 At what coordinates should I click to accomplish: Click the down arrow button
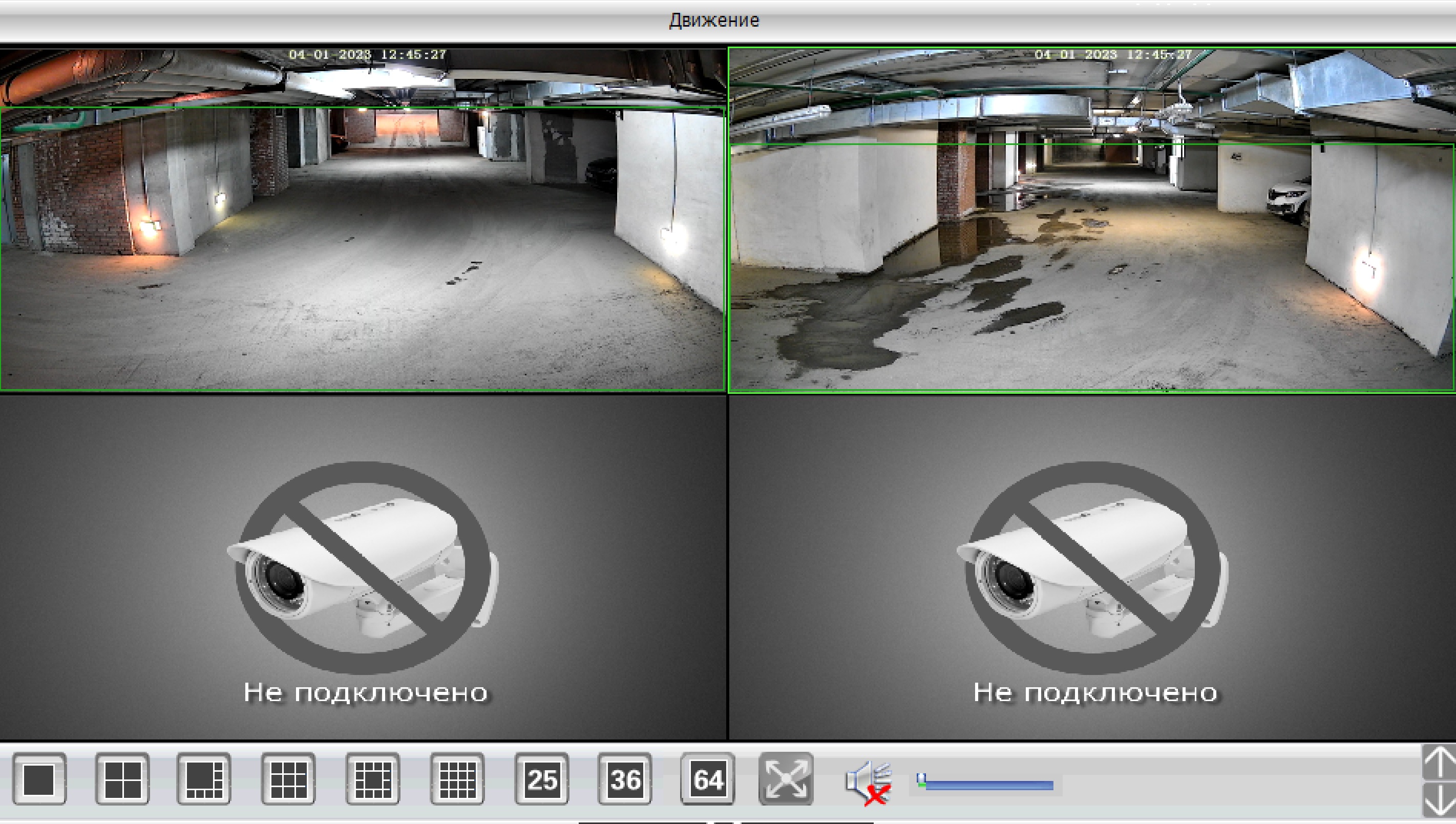[x=1439, y=800]
